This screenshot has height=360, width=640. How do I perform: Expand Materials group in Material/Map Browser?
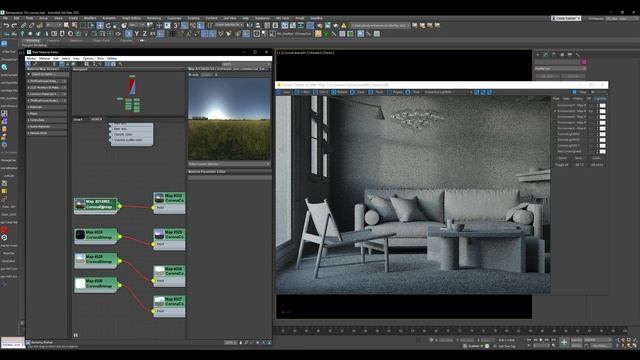click(47, 107)
